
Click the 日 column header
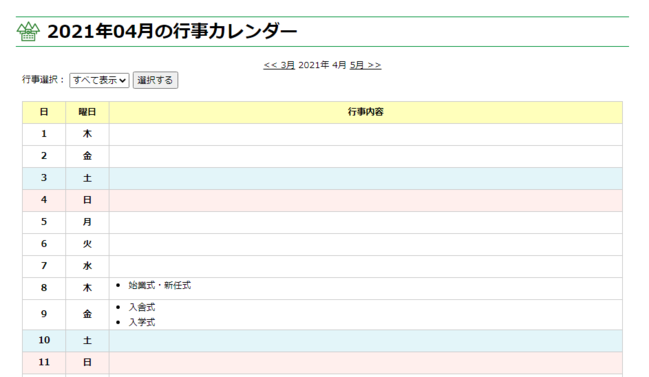pos(44,112)
